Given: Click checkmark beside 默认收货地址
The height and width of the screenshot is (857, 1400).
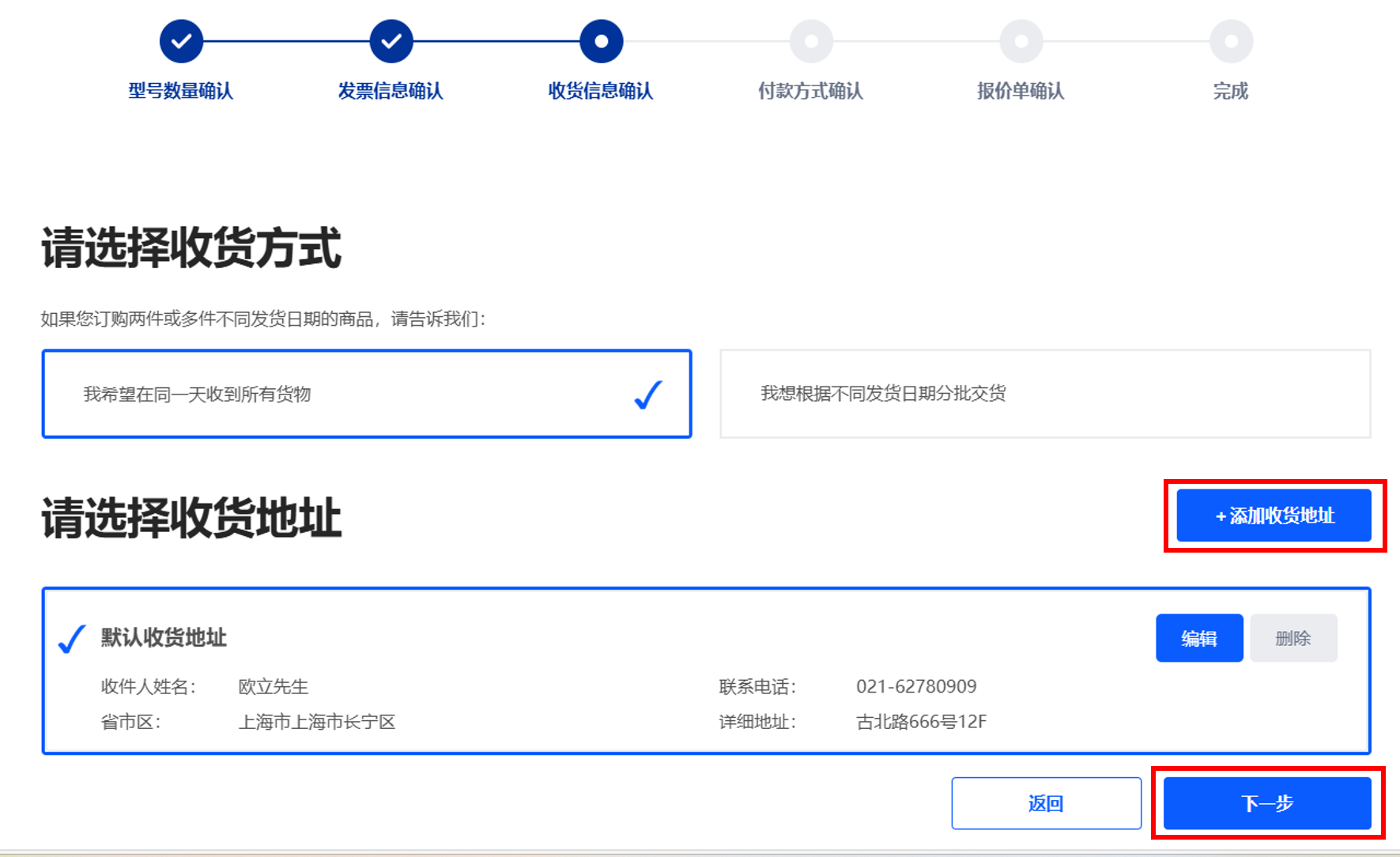Looking at the screenshot, I should [x=72, y=639].
